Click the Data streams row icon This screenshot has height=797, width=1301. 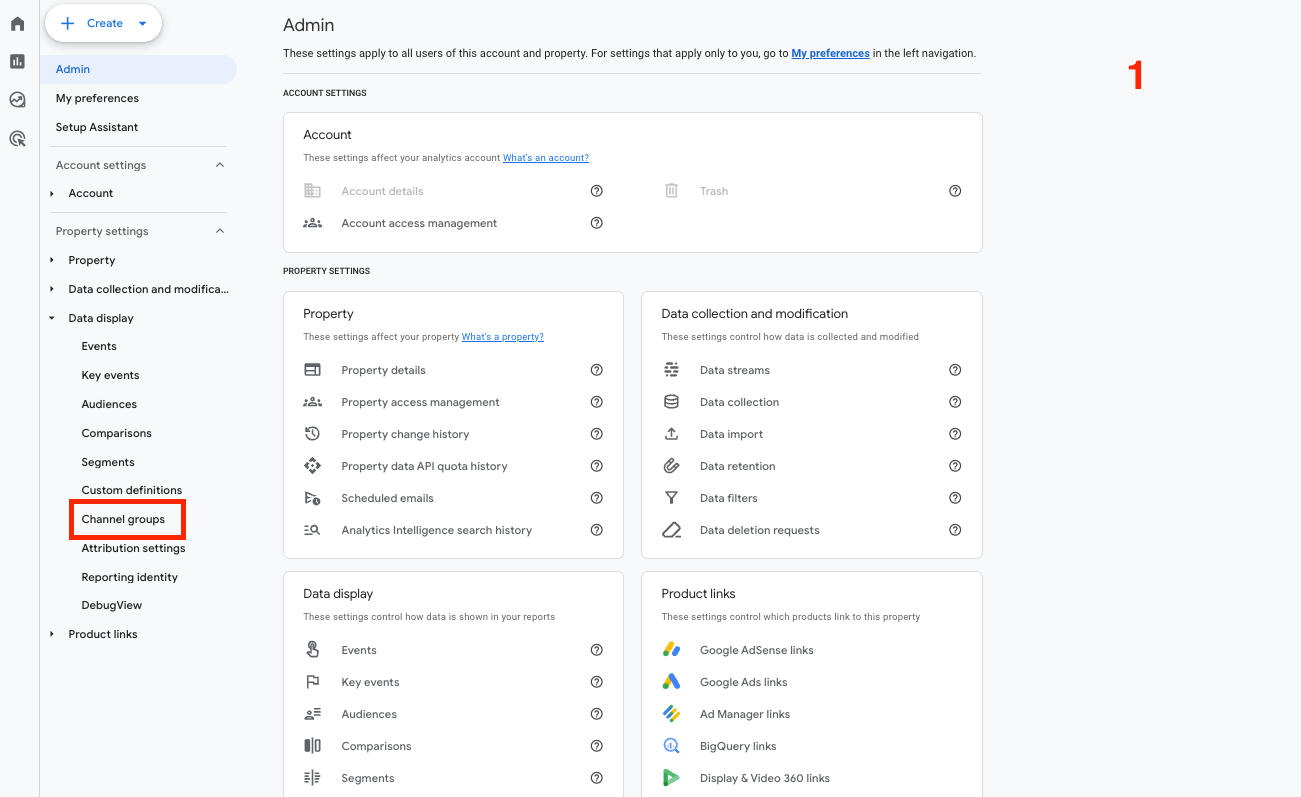click(672, 370)
